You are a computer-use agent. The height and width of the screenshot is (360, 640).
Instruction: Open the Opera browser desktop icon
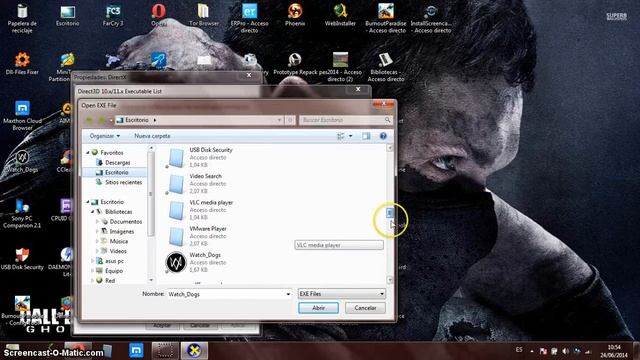[x=159, y=16]
